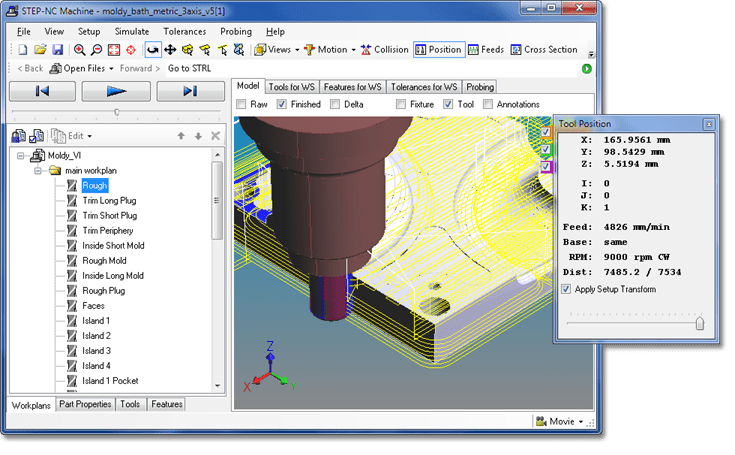Image resolution: width=735 pixels, height=455 pixels.
Task: Select the Island 1 Pocket workingstep
Action: click(x=110, y=380)
